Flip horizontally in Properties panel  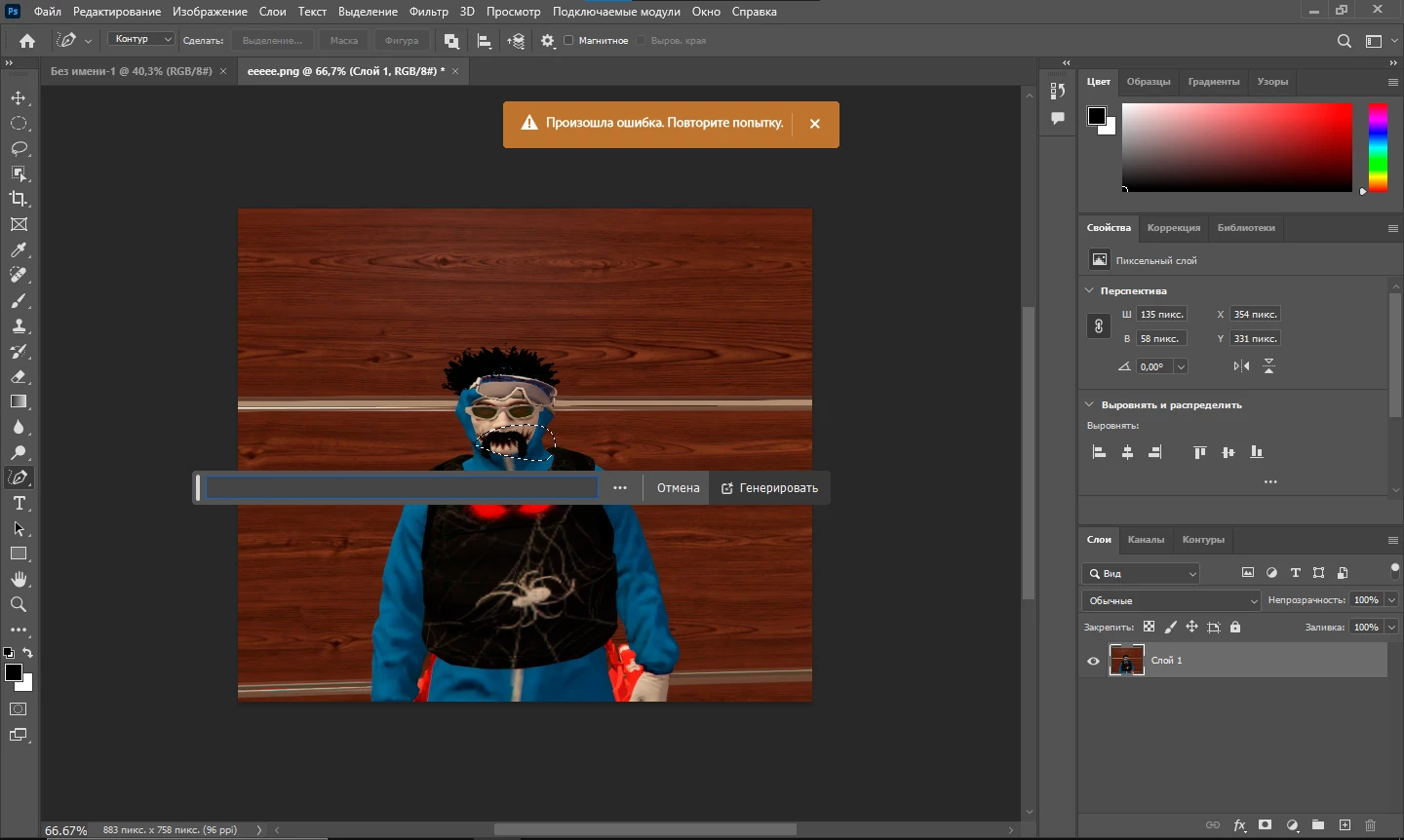point(1241,366)
